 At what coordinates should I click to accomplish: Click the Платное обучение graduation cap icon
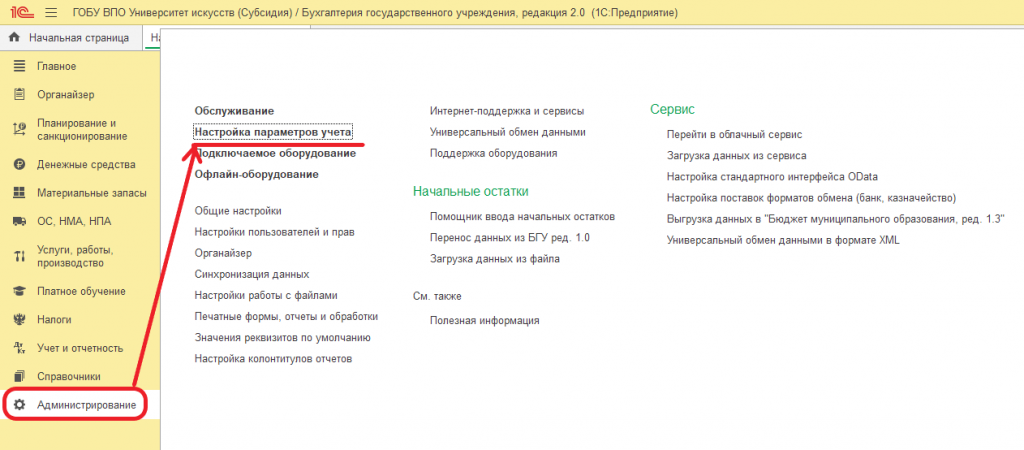pos(19,291)
